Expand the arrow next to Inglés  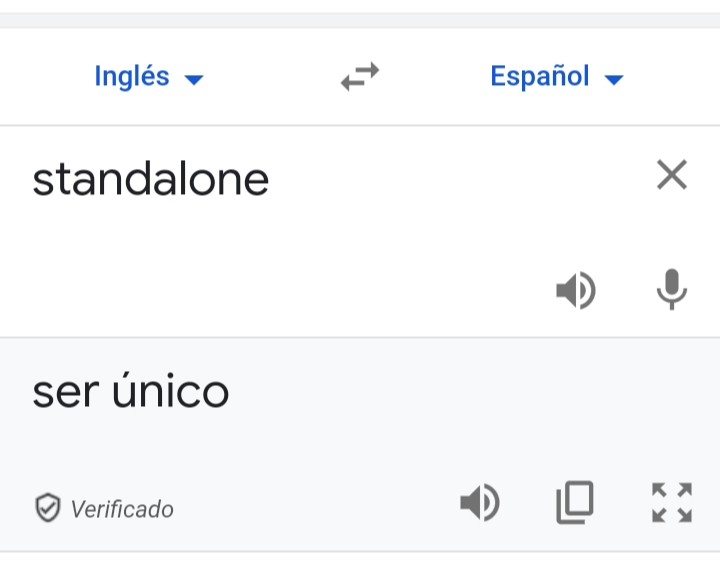tap(194, 80)
